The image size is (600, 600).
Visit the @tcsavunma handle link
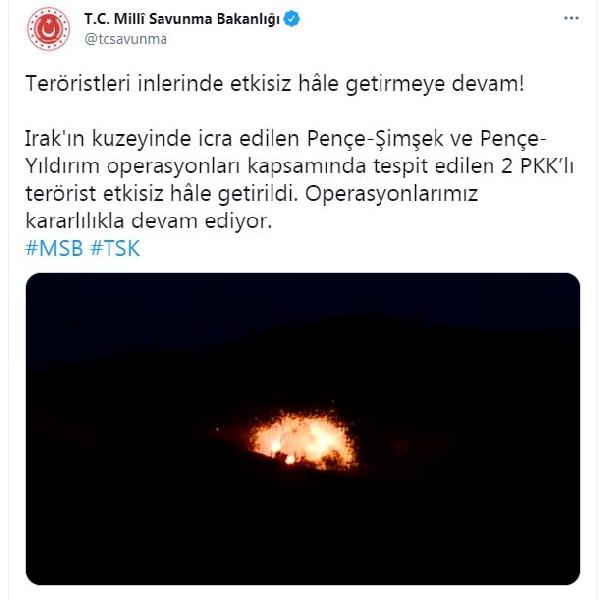click(126, 39)
